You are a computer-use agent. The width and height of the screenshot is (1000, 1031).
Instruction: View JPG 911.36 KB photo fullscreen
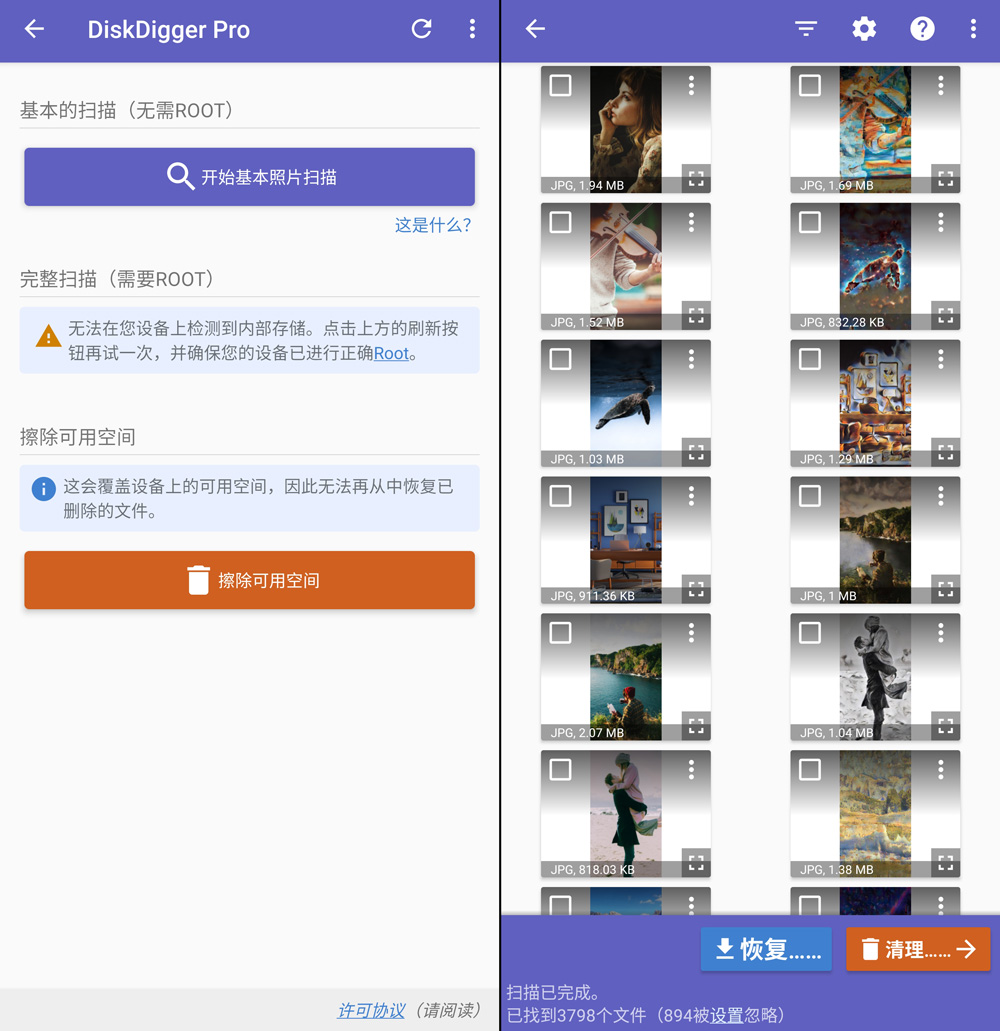click(696, 588)
